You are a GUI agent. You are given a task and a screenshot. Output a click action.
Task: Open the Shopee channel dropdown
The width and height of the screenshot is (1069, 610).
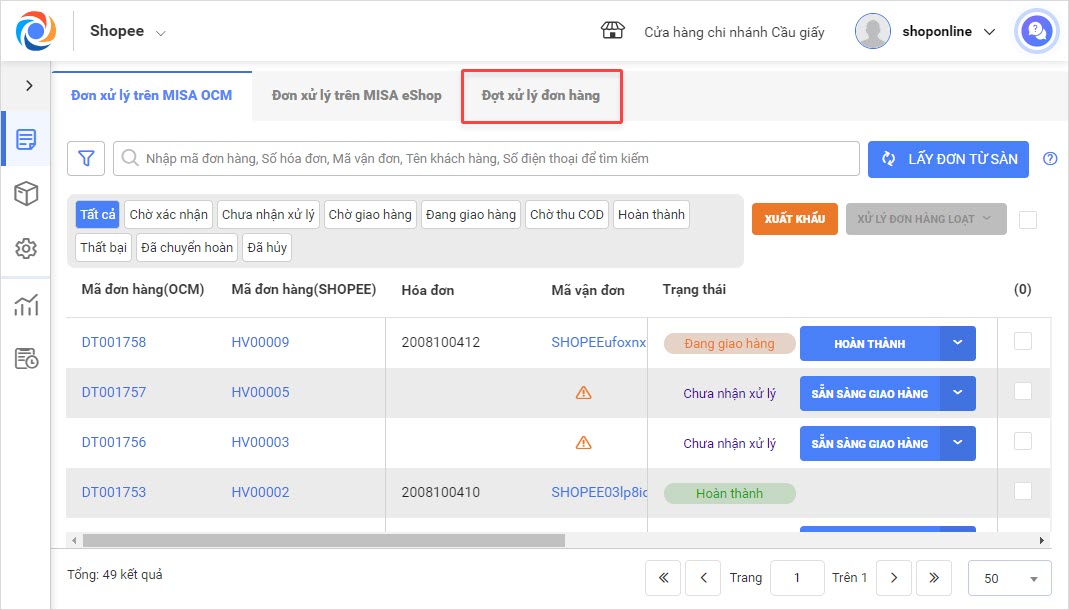coord(128,31)
